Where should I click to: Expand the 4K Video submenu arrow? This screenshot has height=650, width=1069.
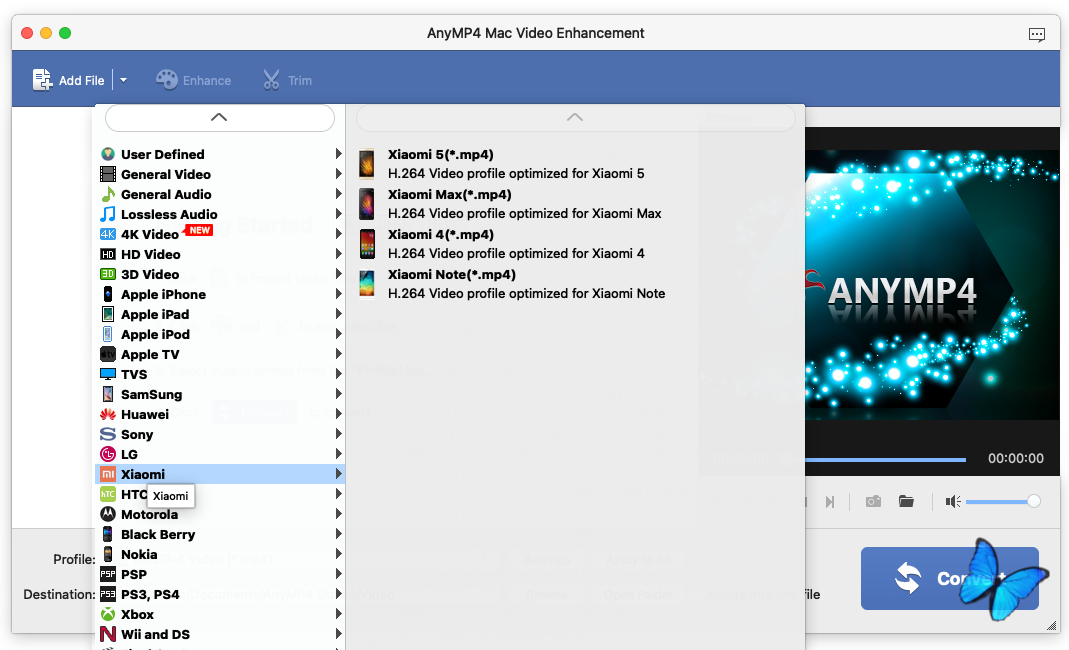point(338,234)
